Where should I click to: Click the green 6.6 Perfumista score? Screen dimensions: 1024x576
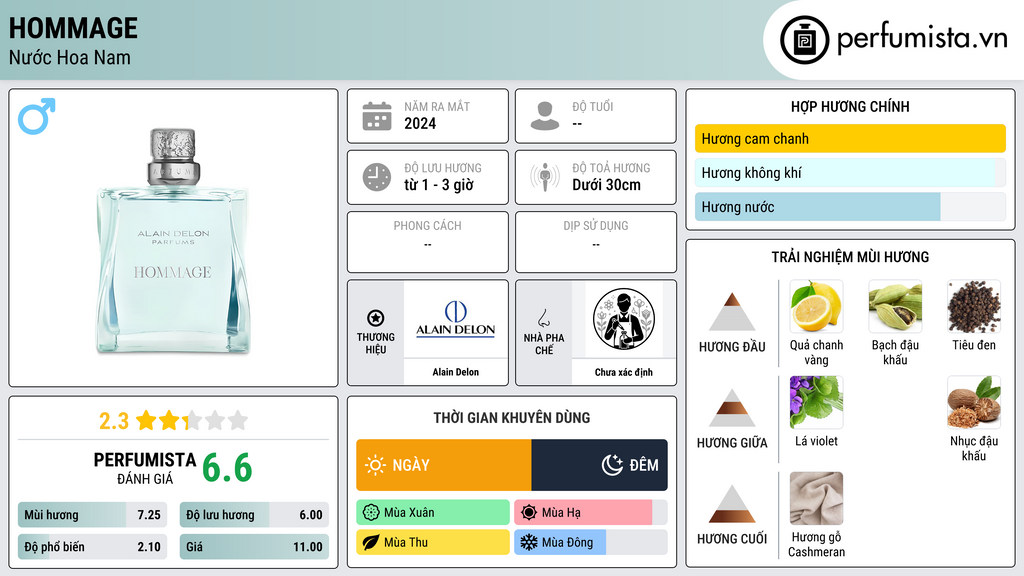[227, 468]
